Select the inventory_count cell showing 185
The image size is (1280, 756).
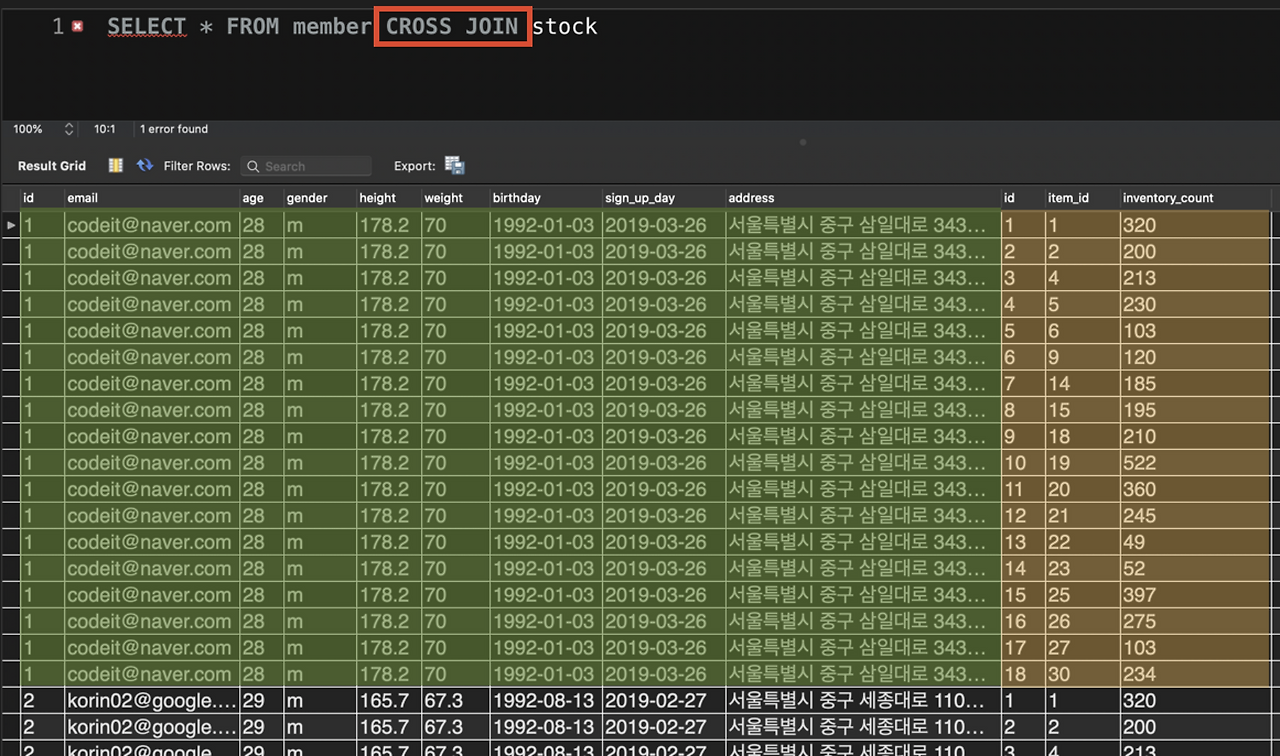[x=1195, y=384]
